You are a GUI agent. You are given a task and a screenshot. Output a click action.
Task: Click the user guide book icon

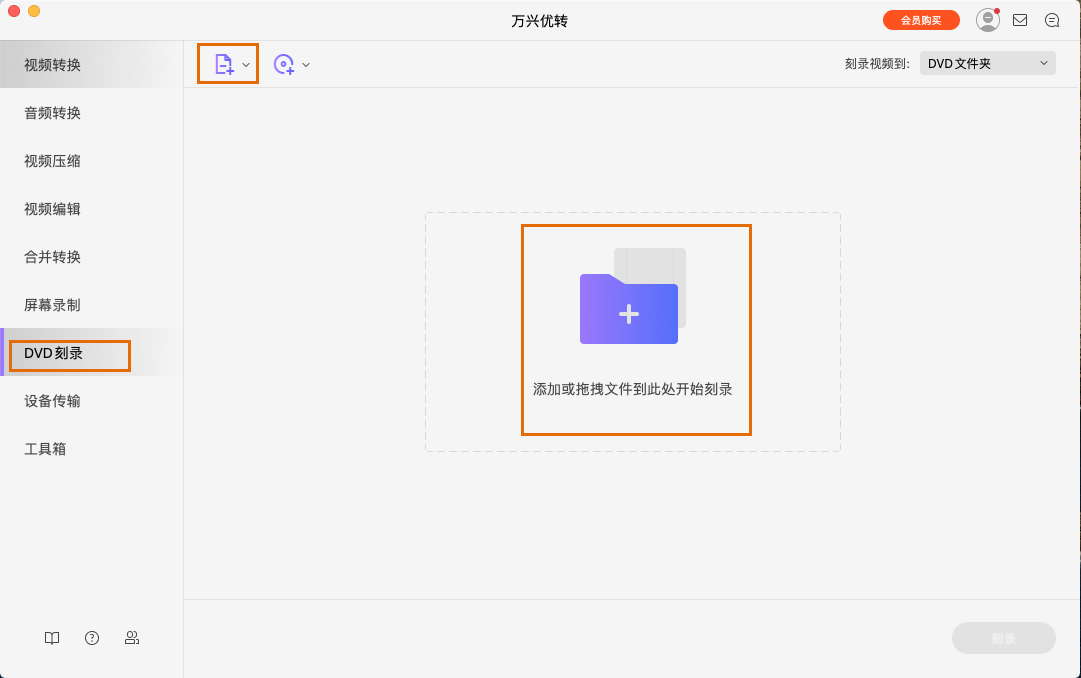pos(51,637)
